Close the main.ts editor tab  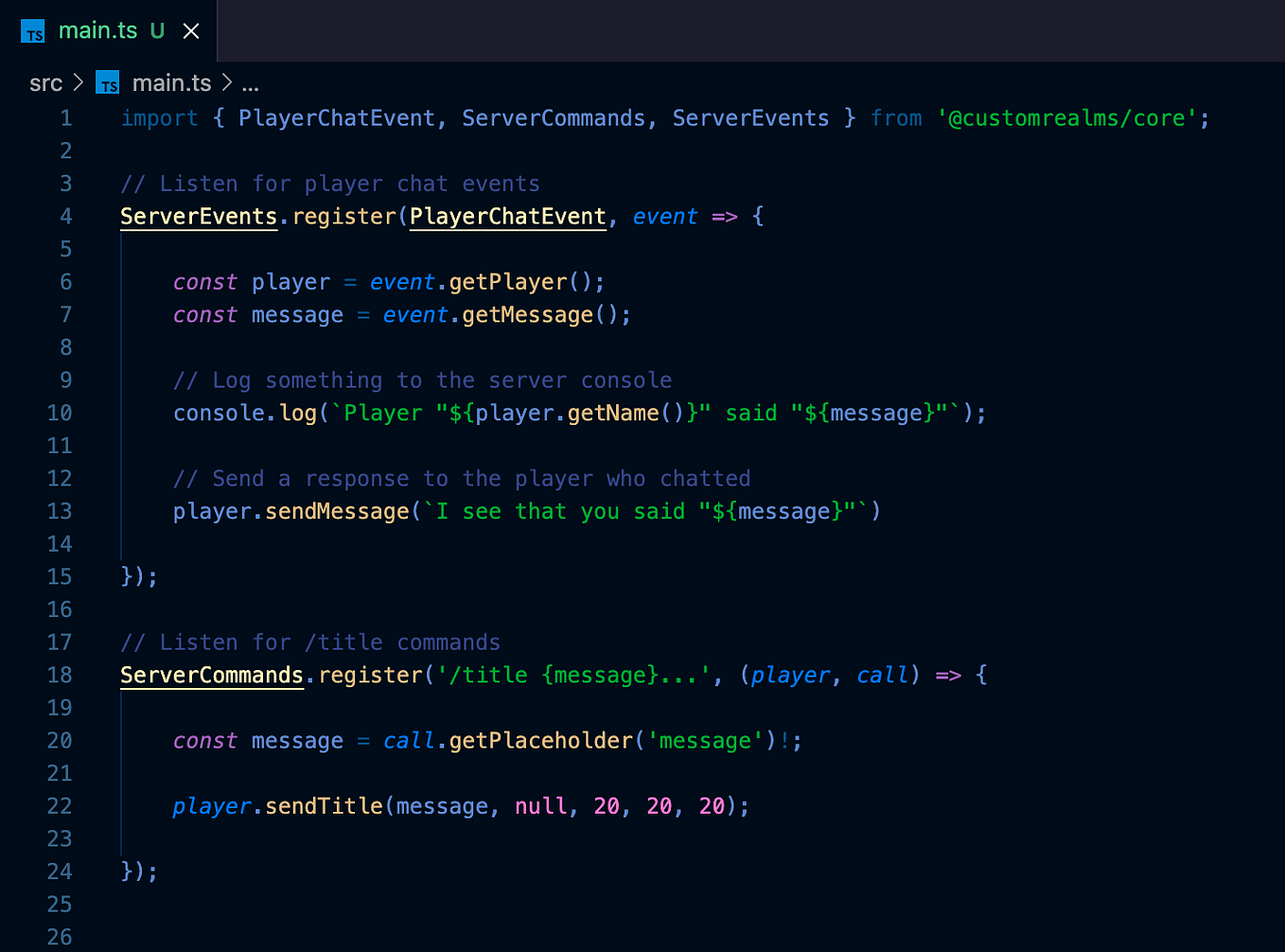(x=190, y=29)
